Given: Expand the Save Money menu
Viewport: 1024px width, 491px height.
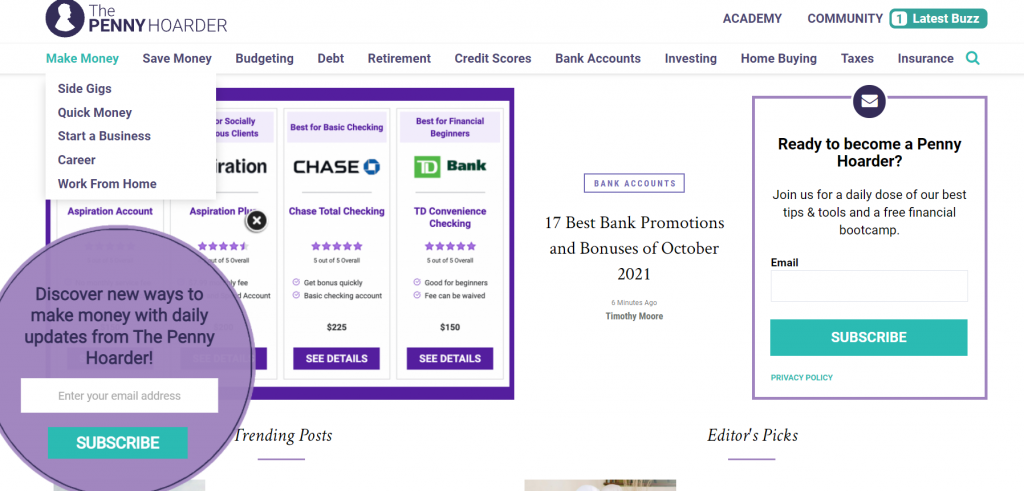Looking at the screenshot, I should click(177, 58).
